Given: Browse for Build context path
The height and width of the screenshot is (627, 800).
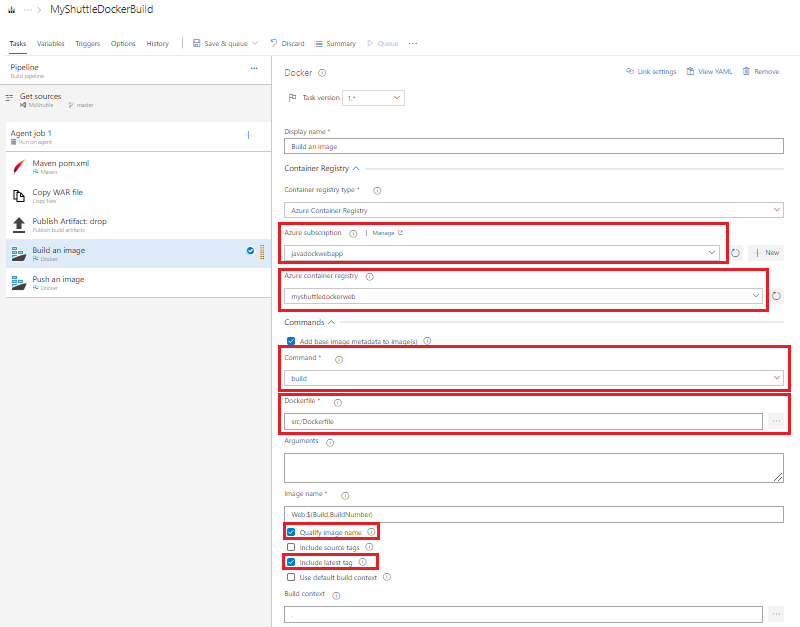Looking at the screenshot, I should pos(776,614).
